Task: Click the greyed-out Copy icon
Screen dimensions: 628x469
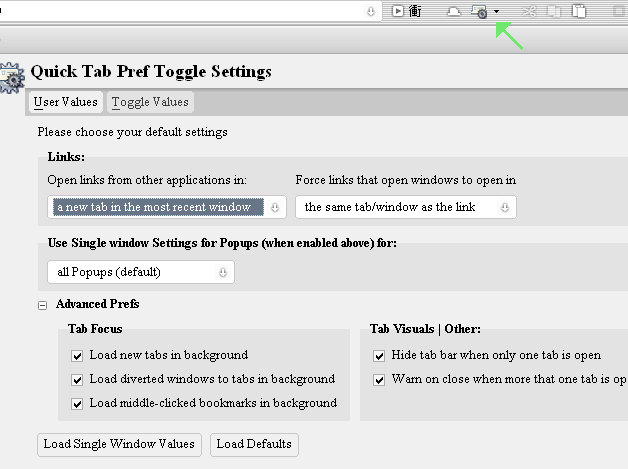Action: (555, 11)
